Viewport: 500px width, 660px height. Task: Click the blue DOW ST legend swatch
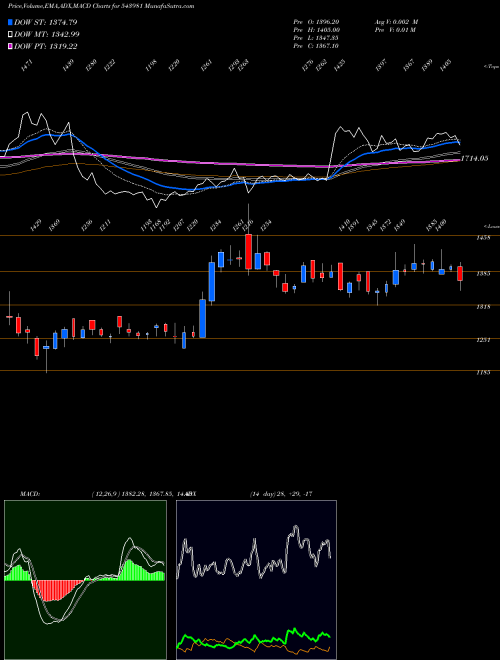[x=11, y=22]
